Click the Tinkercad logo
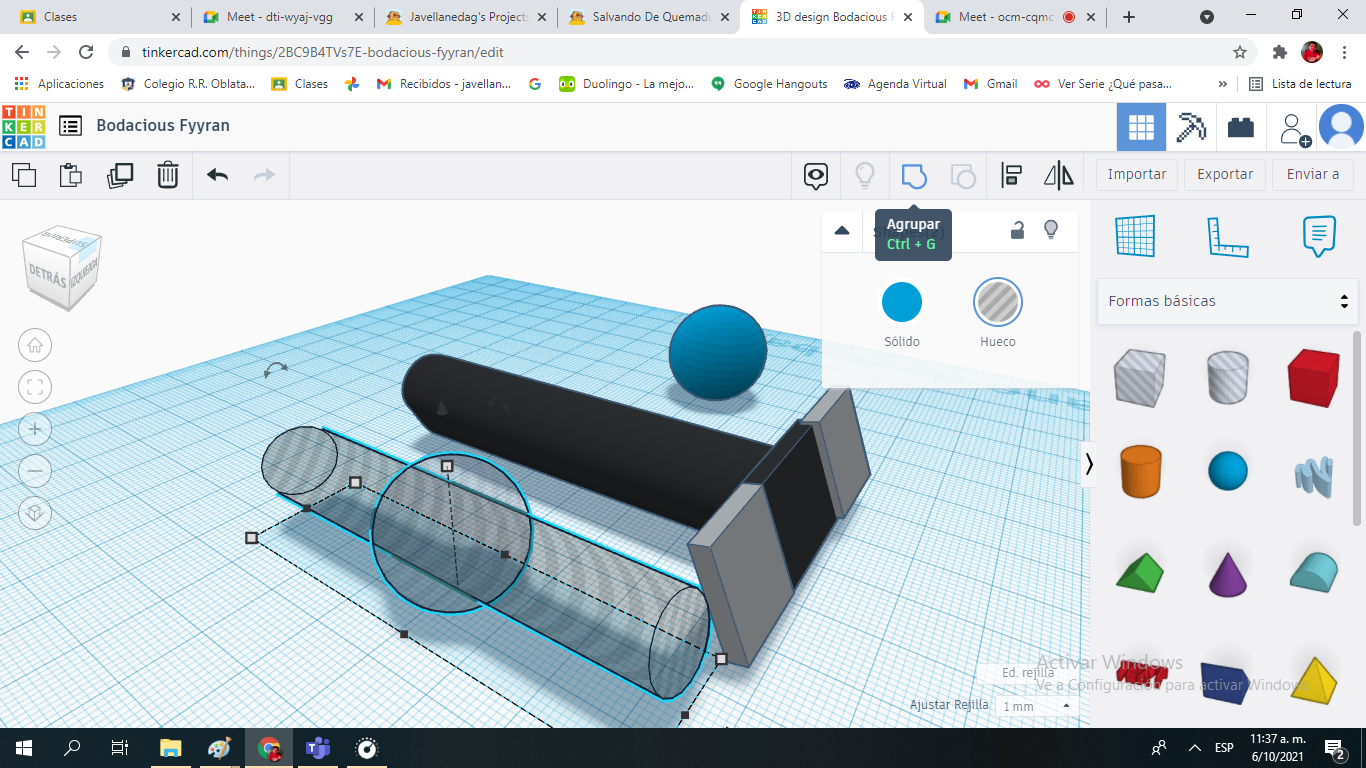The width and height of the screenshot is (1366, 768). (23, 126)
